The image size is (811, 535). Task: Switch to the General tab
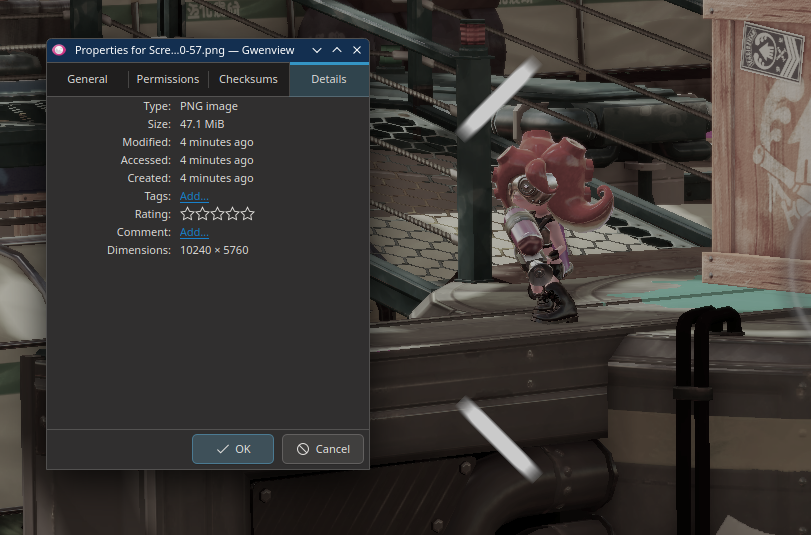coord(87,79)
